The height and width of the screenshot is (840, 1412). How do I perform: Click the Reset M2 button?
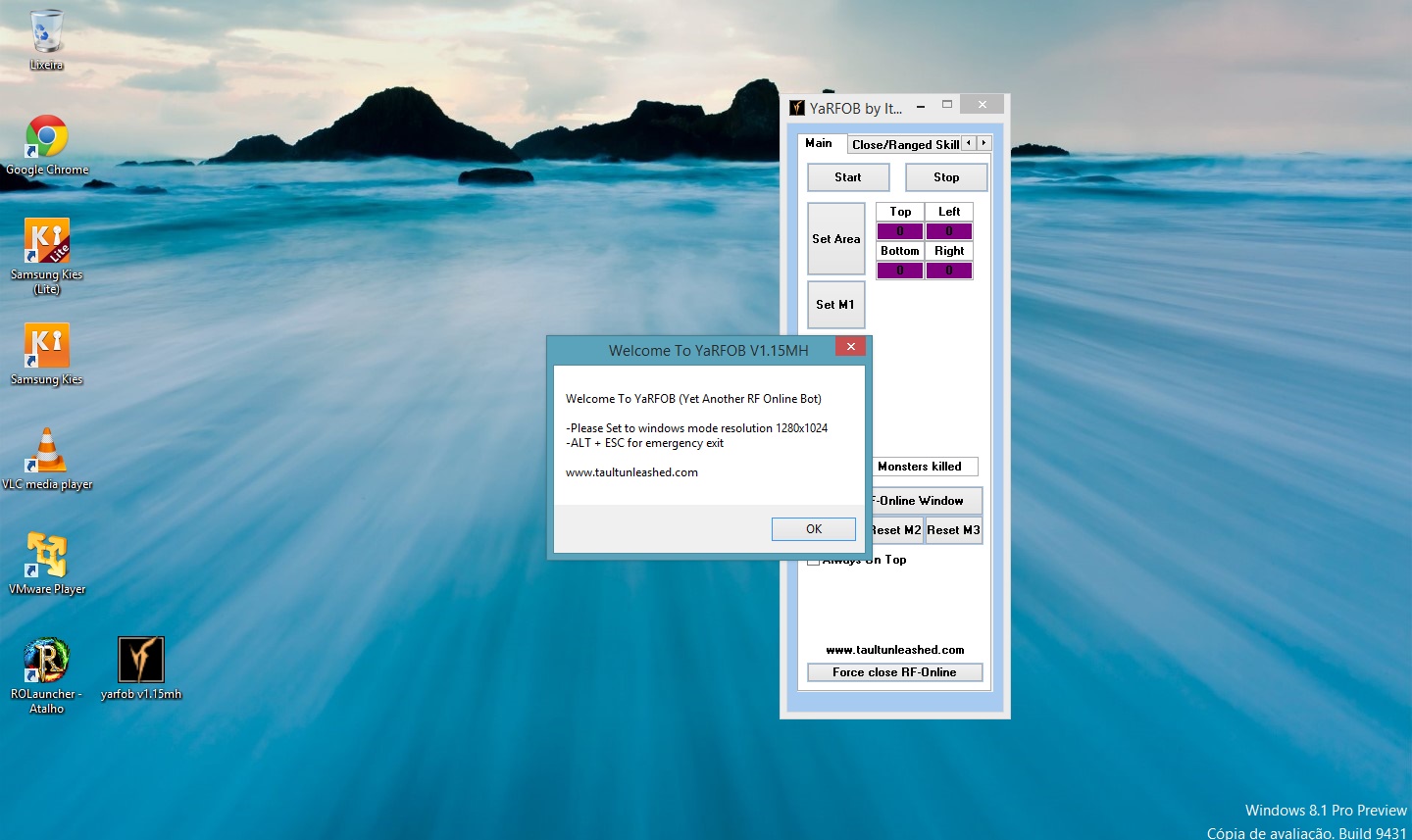click(x=897, y=530)
